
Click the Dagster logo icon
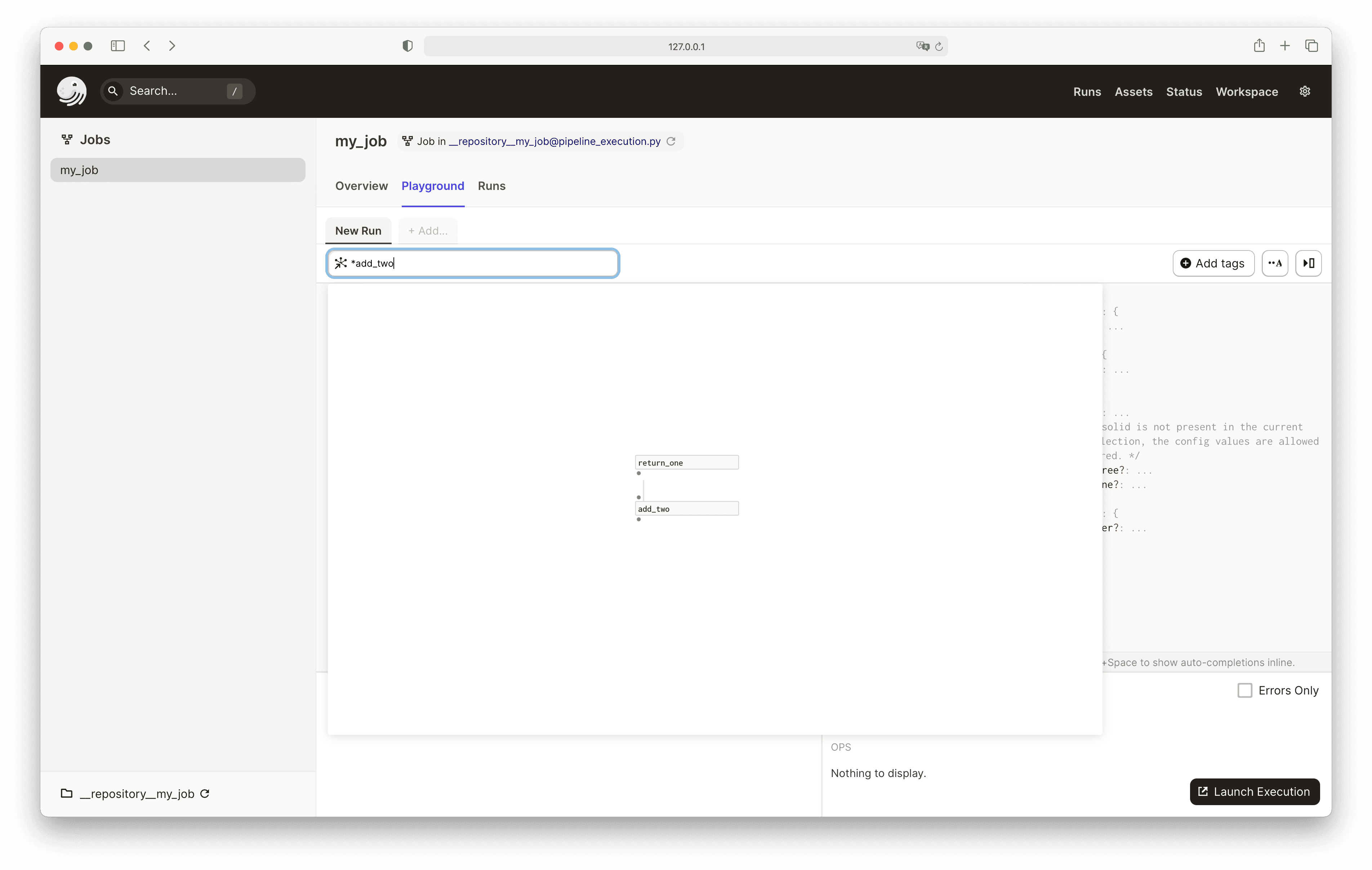coord(71,91)
